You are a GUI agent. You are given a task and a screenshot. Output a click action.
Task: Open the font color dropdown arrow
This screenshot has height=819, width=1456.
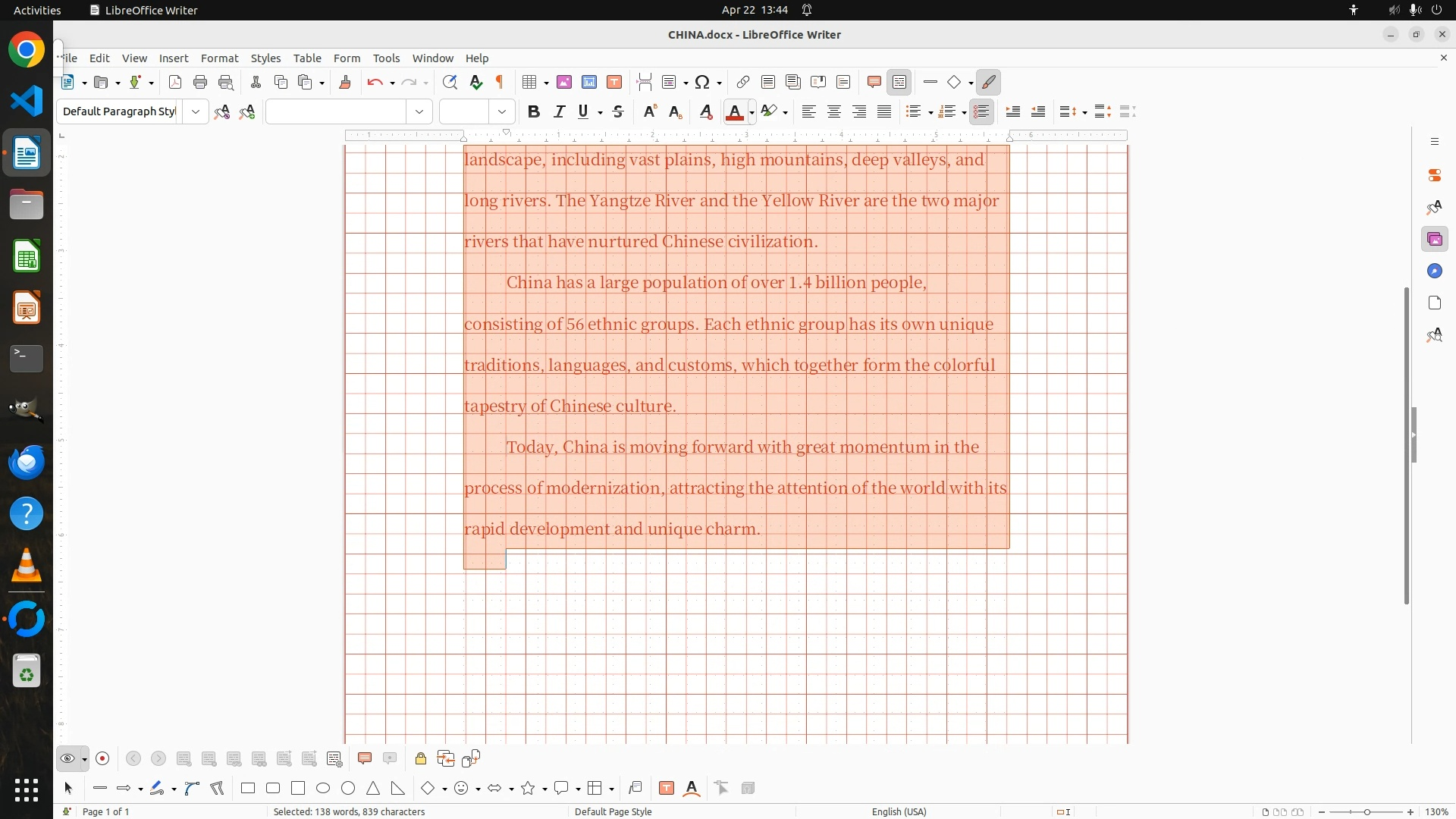click(752, 112)
